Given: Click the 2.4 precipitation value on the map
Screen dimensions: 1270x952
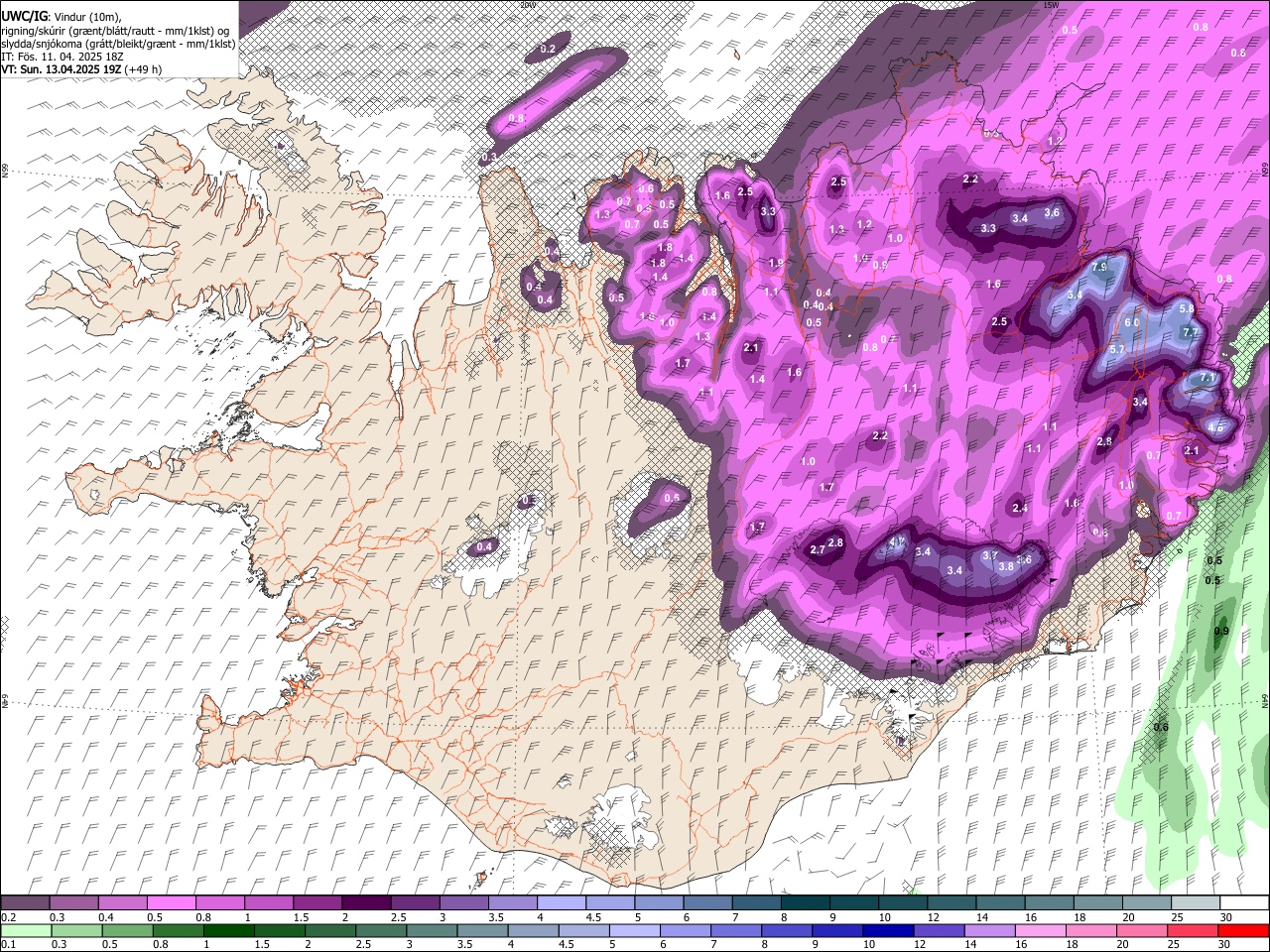Looking at the screenshot, I should (x=1020, y=508).
